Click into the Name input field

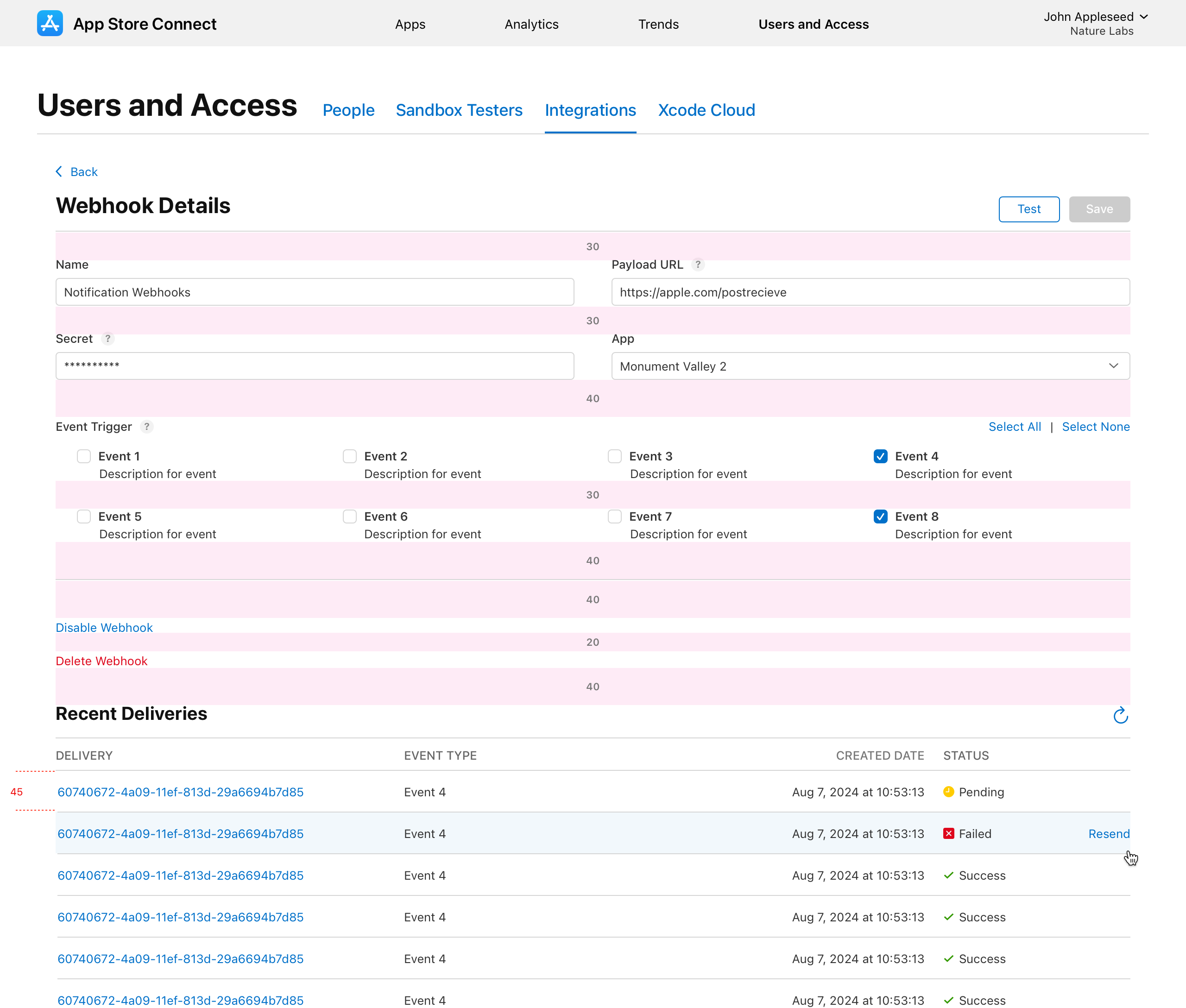(315, 292)
